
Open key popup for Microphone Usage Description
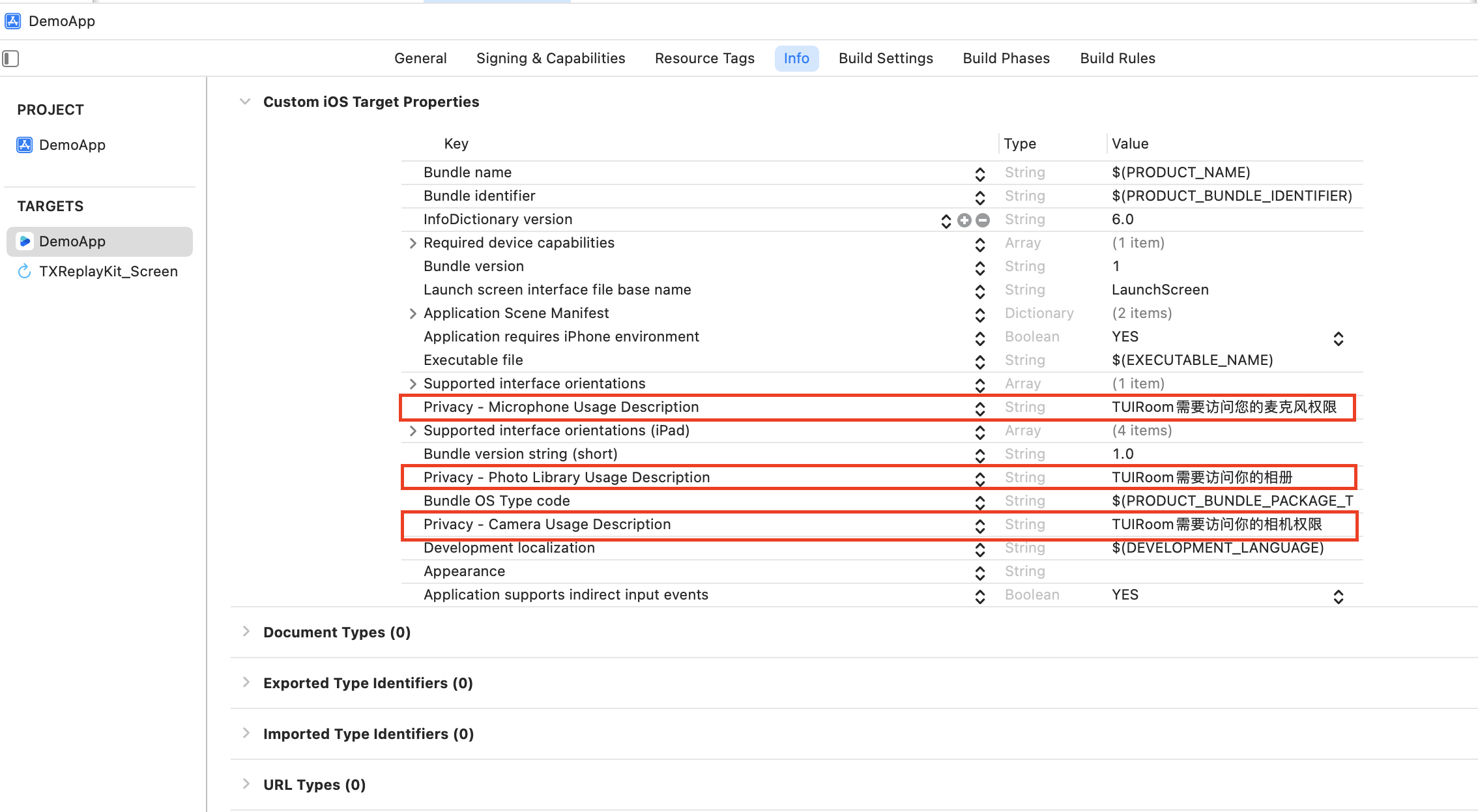[x=980, y=409]
